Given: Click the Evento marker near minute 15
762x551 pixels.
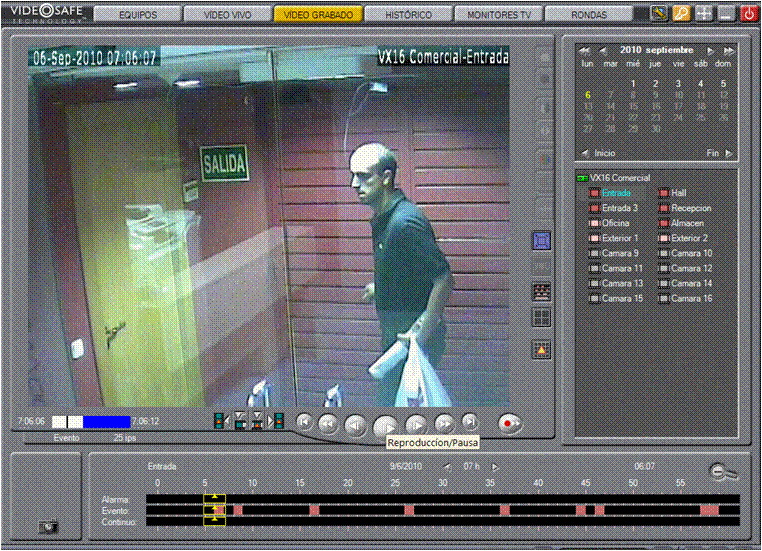Looking at the screenshot, I should tap(314, 510).
